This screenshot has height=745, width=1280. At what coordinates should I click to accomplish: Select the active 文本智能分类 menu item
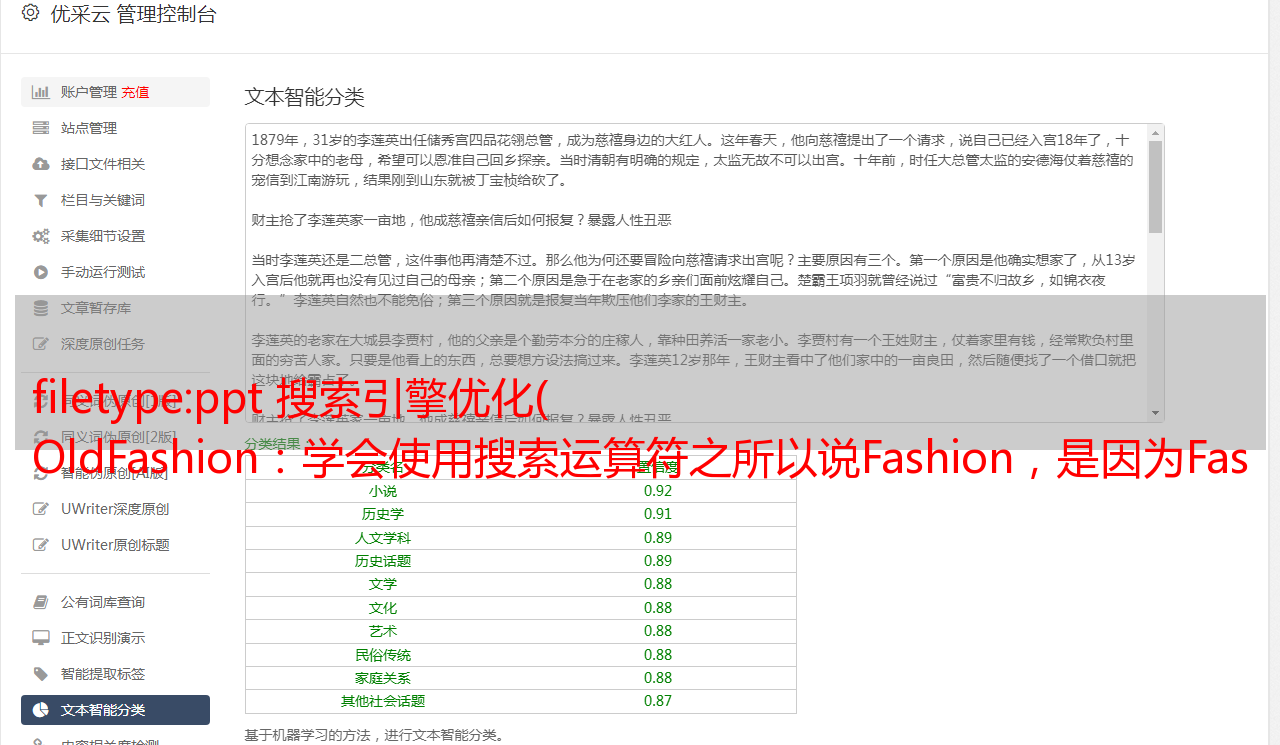[115, 710]
